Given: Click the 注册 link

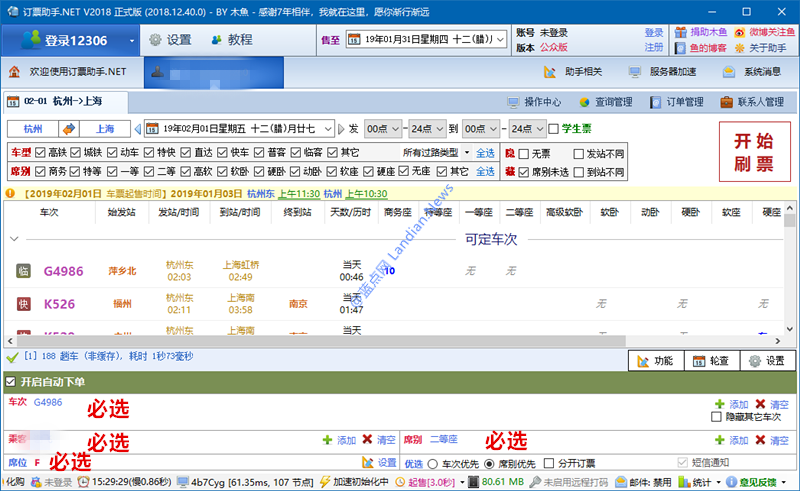Looking at the screenshot, I should point(653,47).
